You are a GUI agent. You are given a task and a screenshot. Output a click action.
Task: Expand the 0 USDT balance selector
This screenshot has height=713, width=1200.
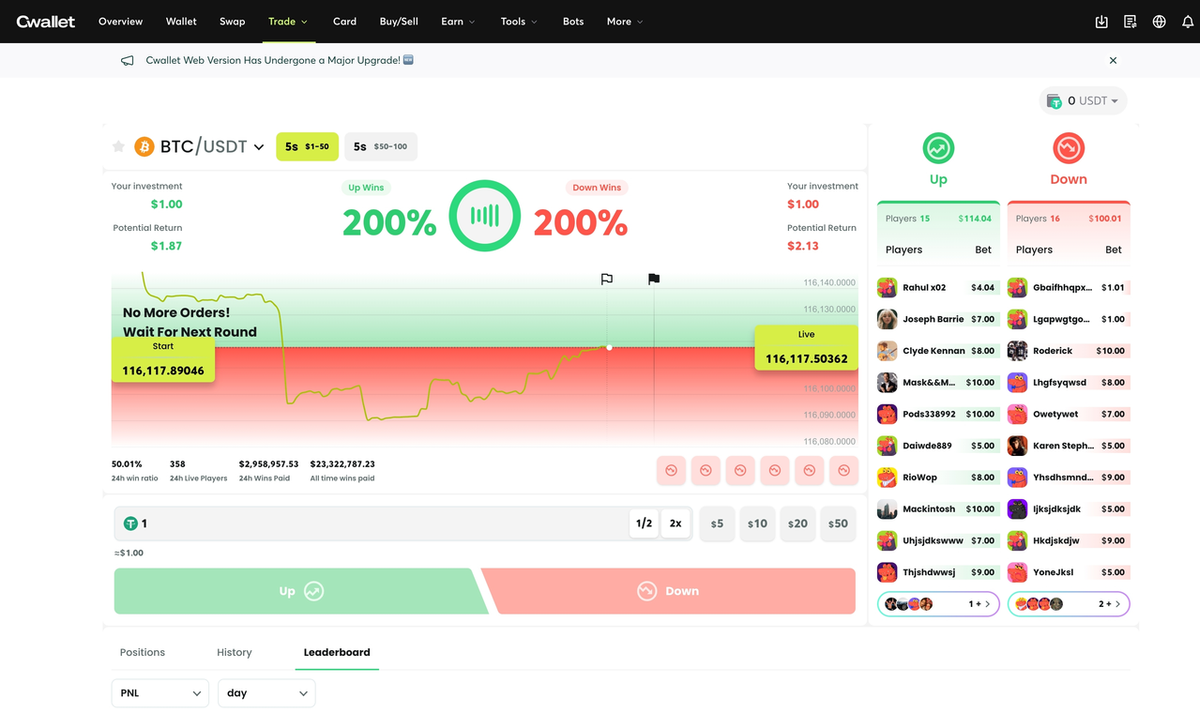[1083, 101]
